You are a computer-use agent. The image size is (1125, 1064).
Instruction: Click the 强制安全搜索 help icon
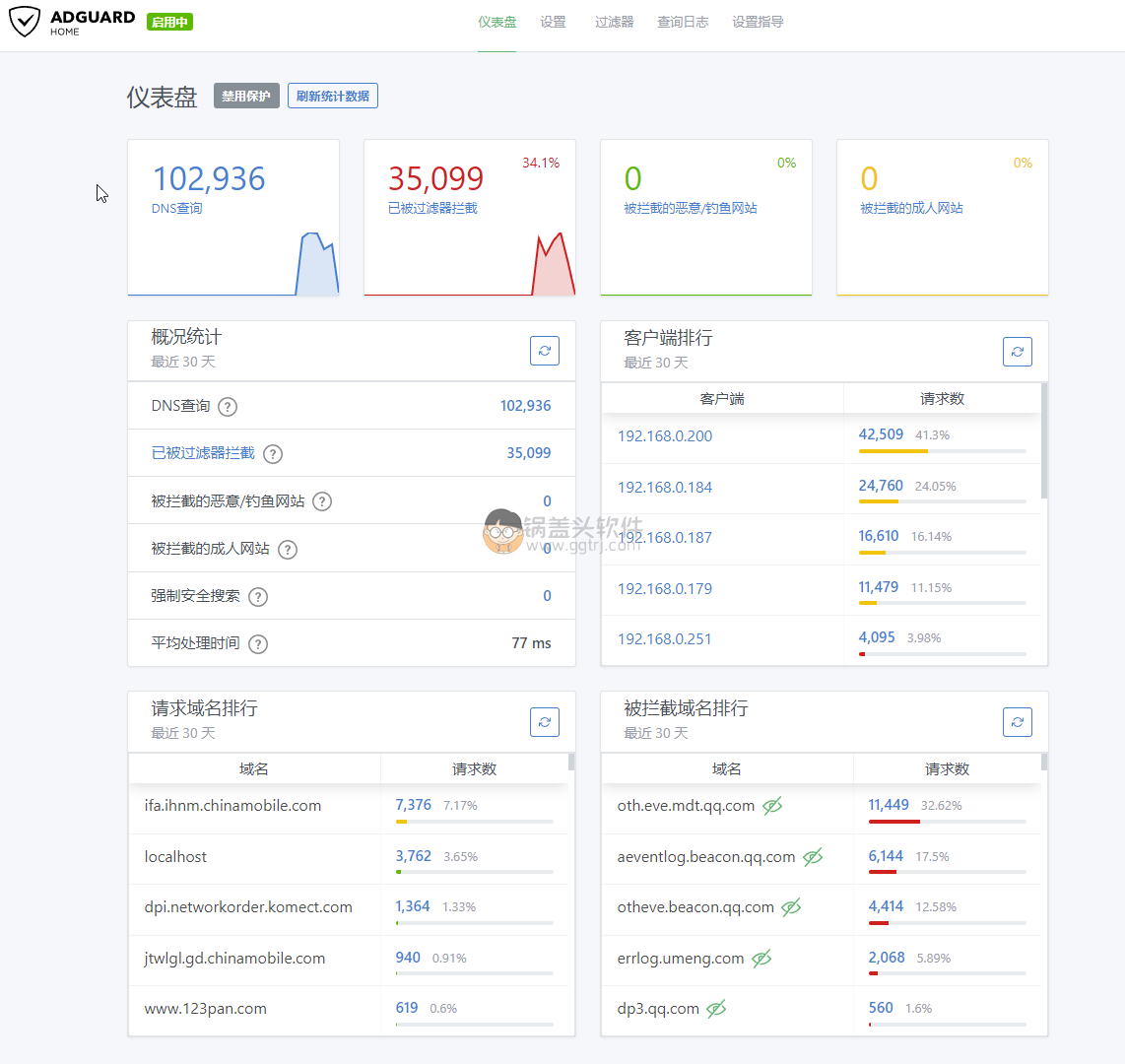(257, 596)
